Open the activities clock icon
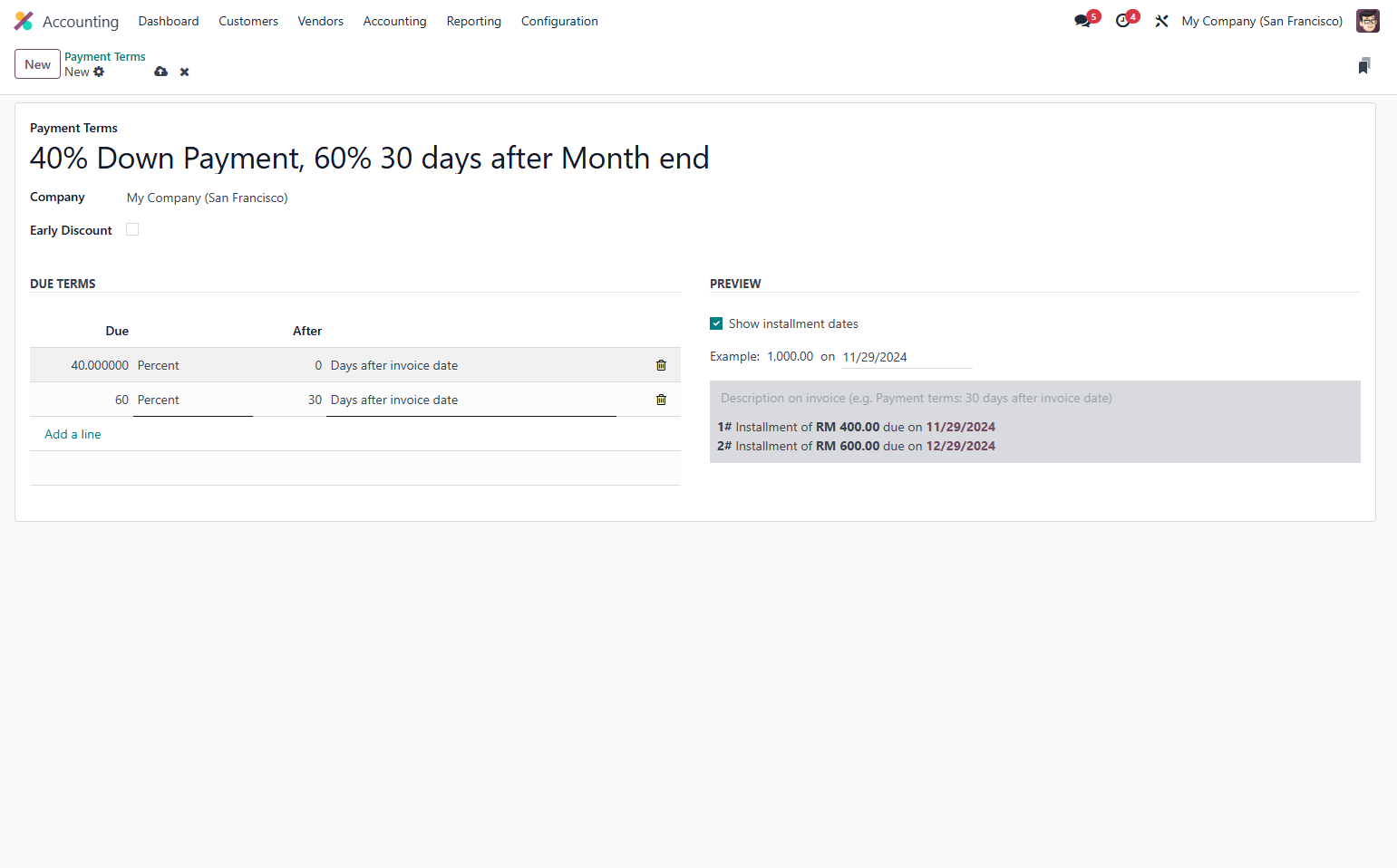 pos(1122,21)
